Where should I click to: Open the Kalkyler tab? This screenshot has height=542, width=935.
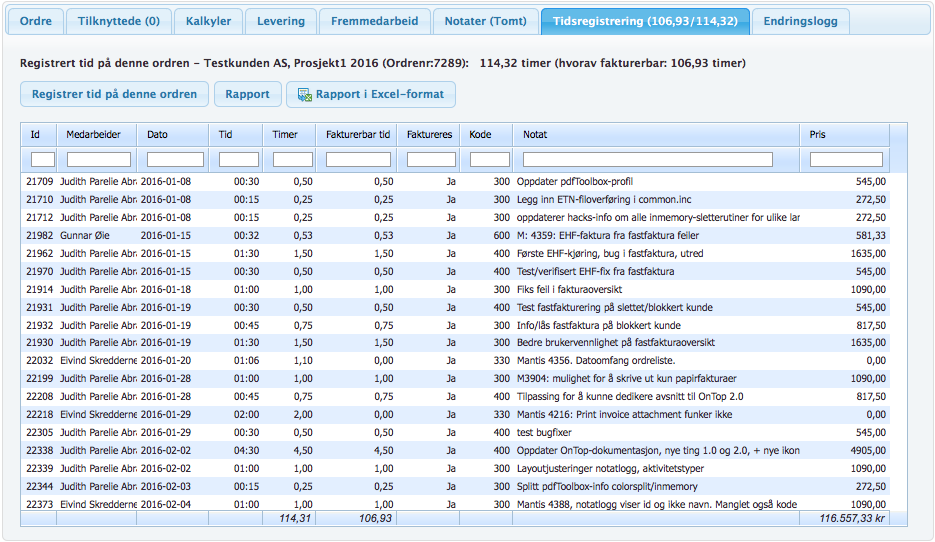tap(208, 21)
